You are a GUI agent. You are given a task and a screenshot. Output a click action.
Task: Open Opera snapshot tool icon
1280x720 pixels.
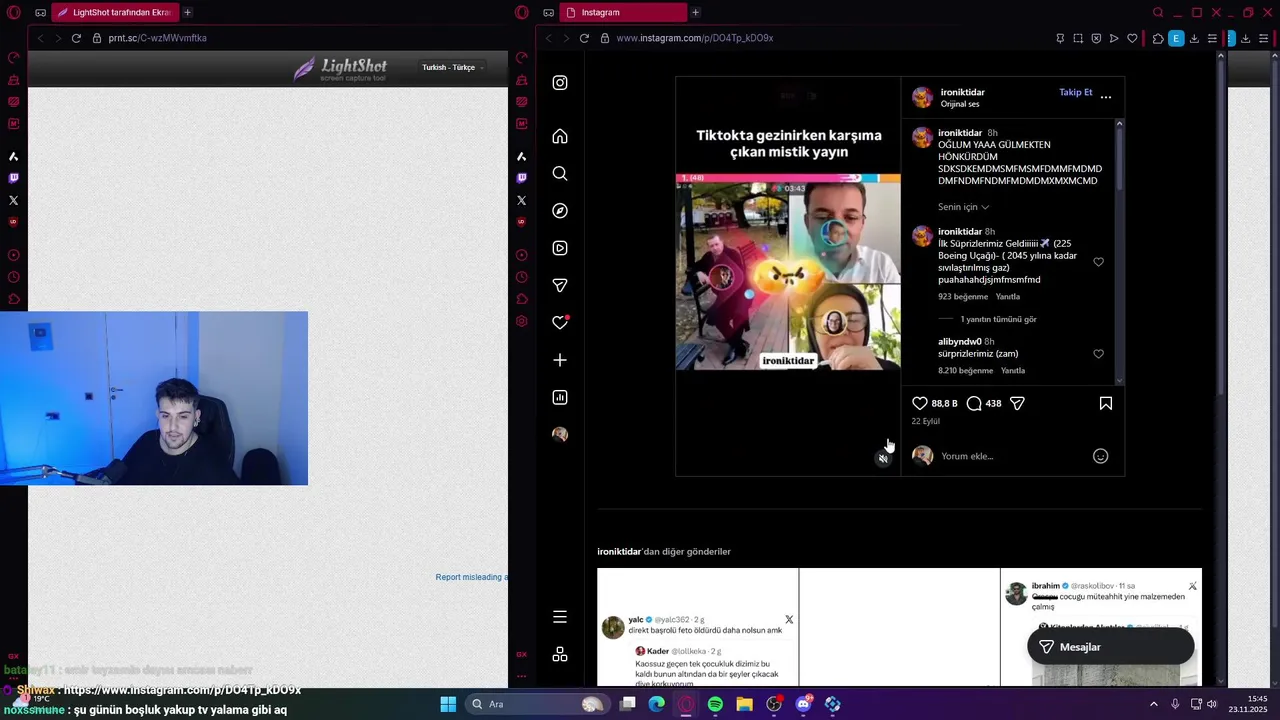(1078, 38)
